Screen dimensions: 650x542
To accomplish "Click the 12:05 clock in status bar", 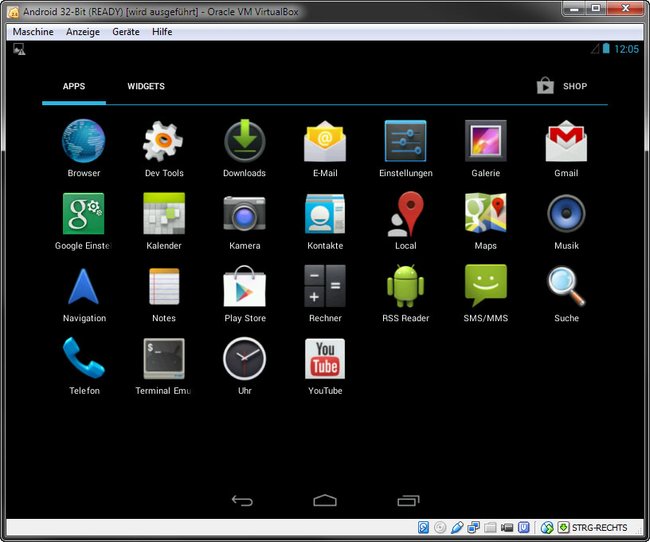I will [626, 49].
